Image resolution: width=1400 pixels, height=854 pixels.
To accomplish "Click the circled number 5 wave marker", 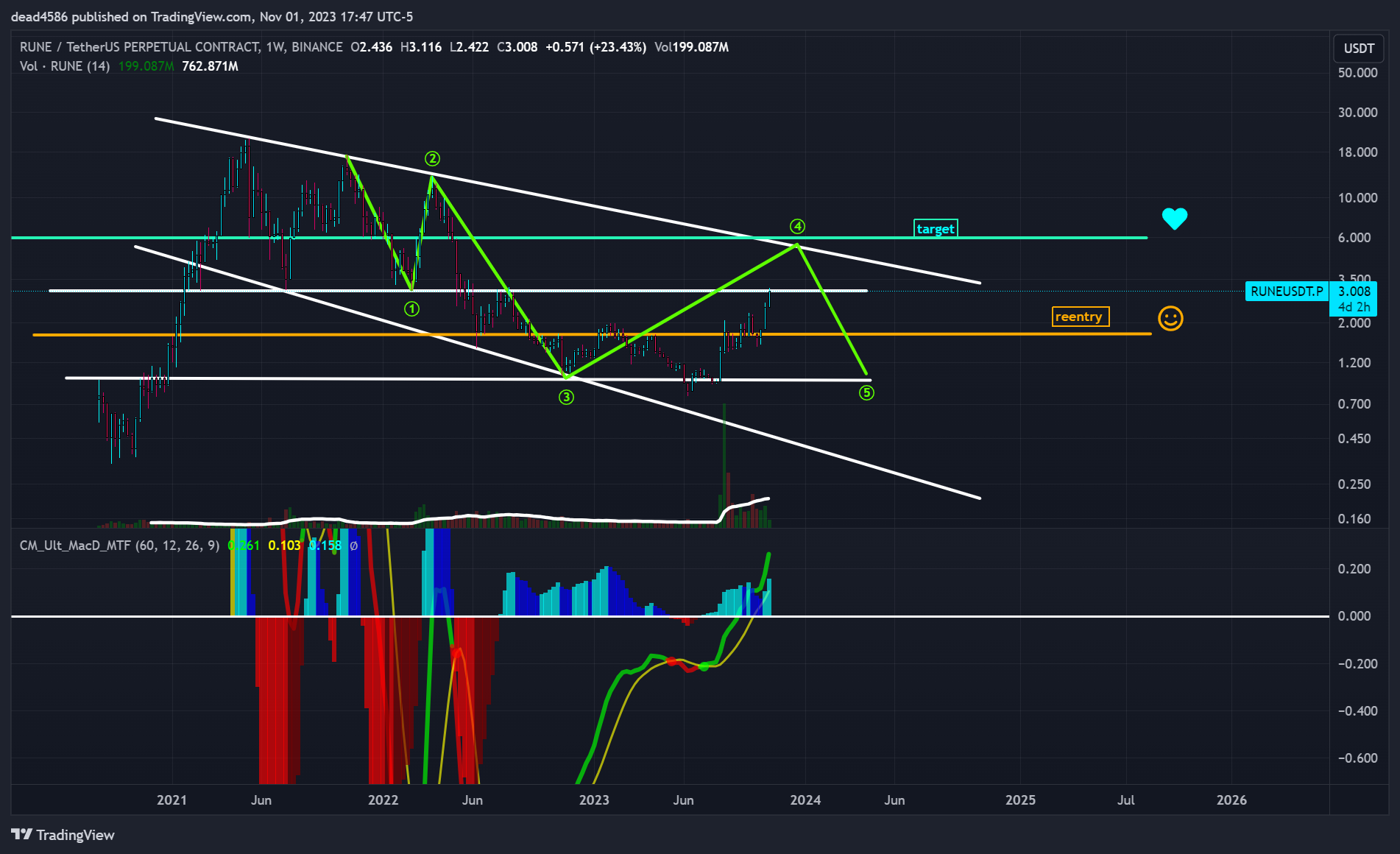I will point(866,392).
